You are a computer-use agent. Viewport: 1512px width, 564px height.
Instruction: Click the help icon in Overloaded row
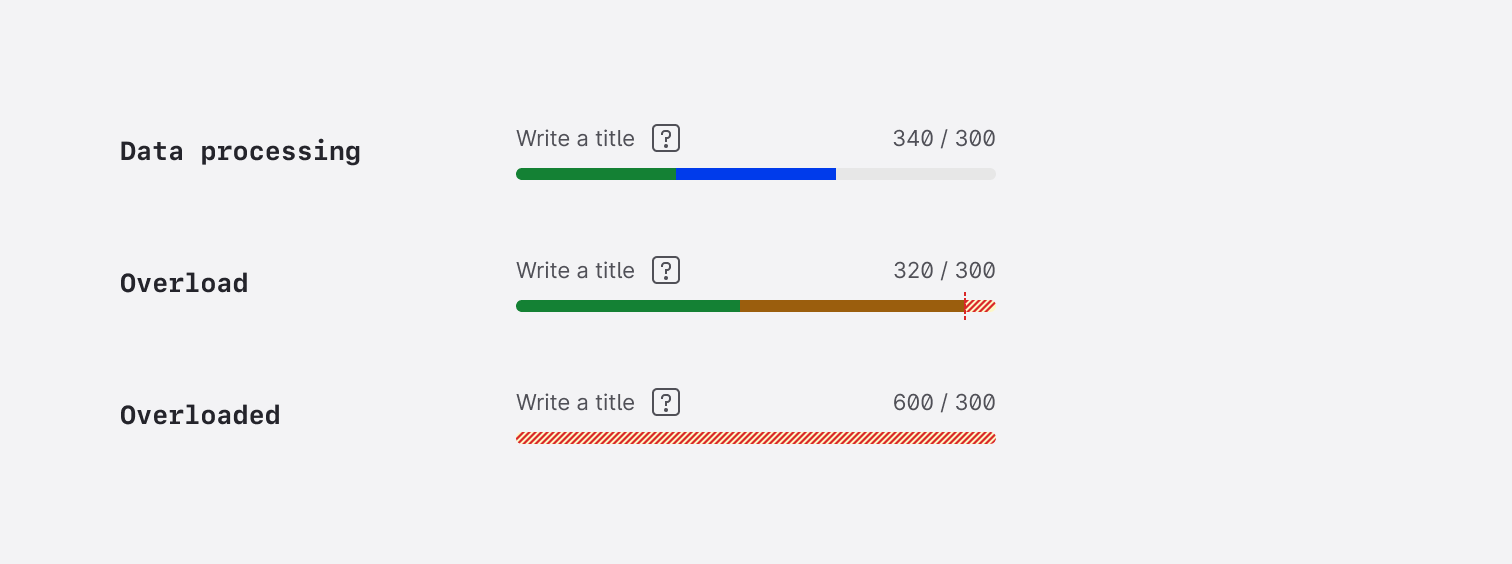pos(666,402)
